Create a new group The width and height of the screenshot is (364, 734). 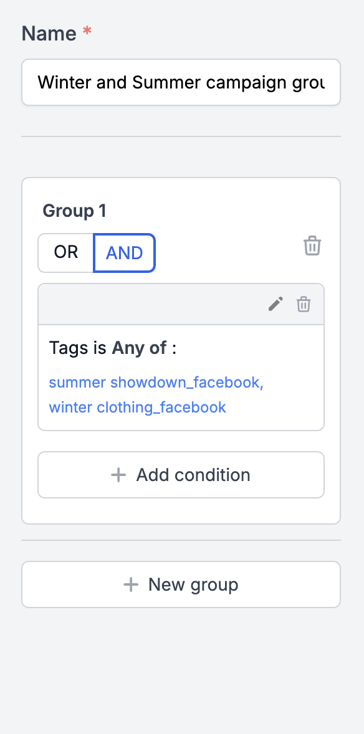click(x=181, y=585)
